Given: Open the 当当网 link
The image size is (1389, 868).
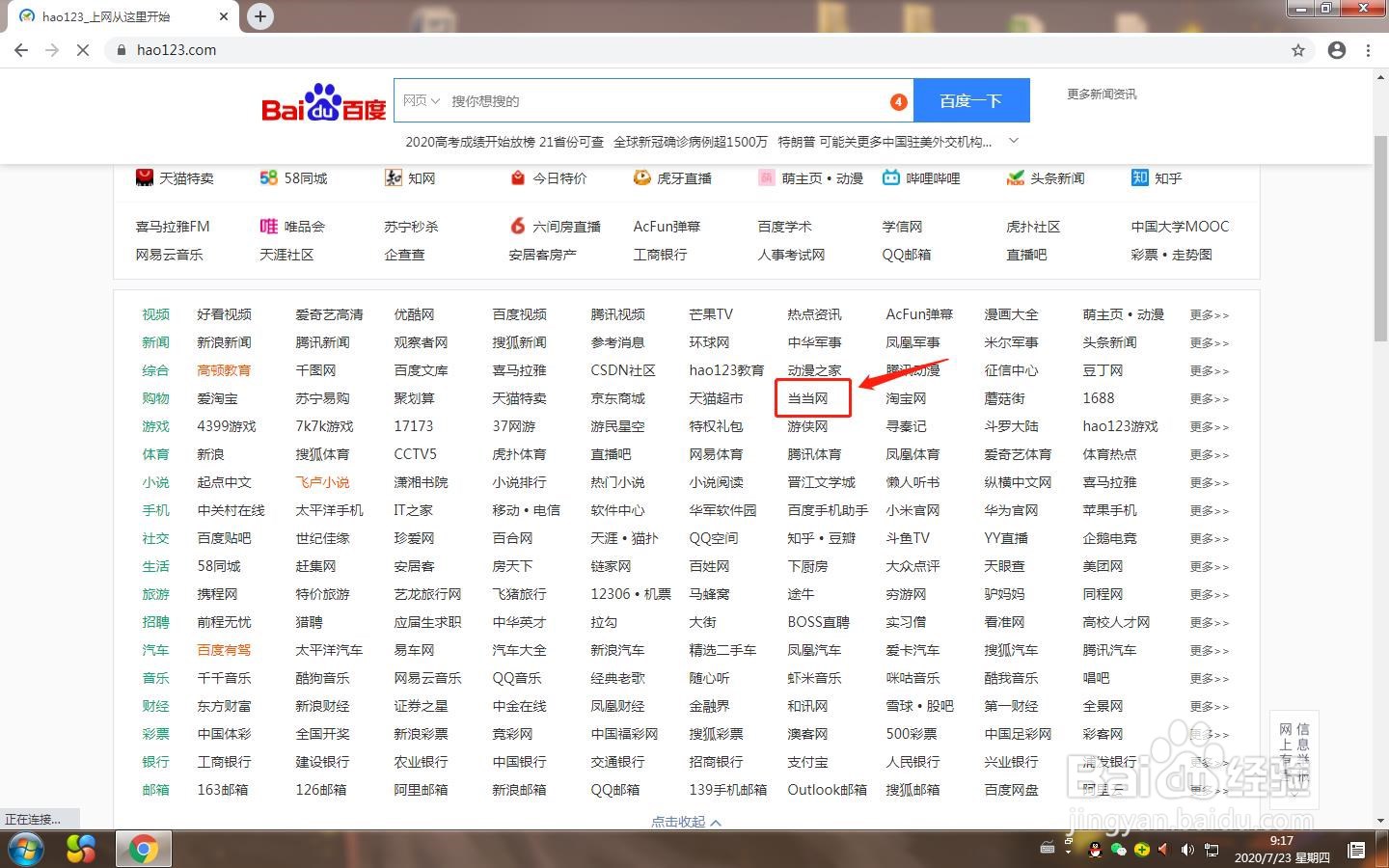Looking at the screenshot, I should (807, 398).
